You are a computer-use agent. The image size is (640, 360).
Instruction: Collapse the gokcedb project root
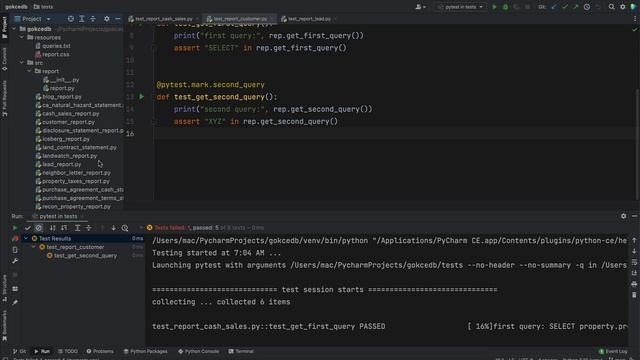(x=15, y=29)
